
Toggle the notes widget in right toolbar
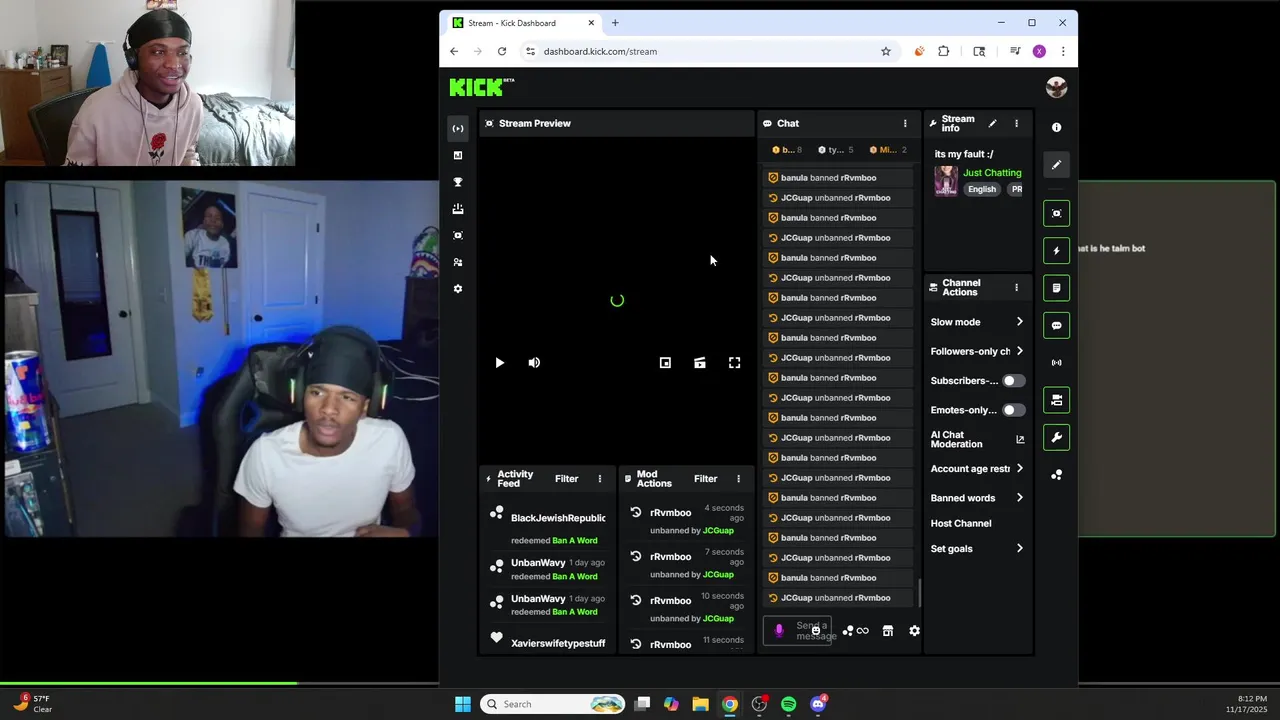1057,288
